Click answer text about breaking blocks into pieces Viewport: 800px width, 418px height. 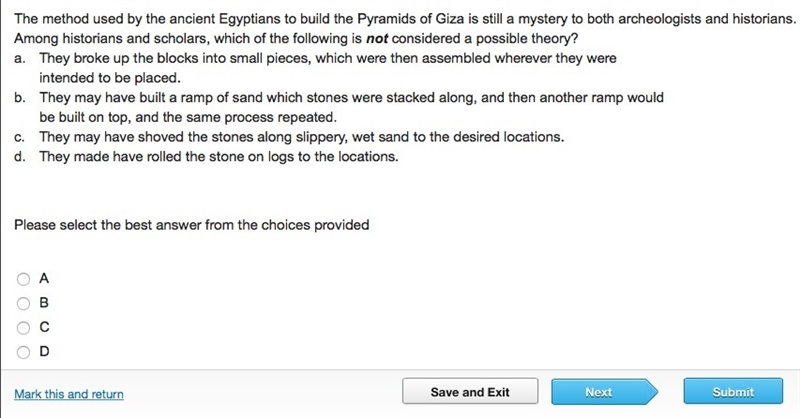tap(328, 68)
